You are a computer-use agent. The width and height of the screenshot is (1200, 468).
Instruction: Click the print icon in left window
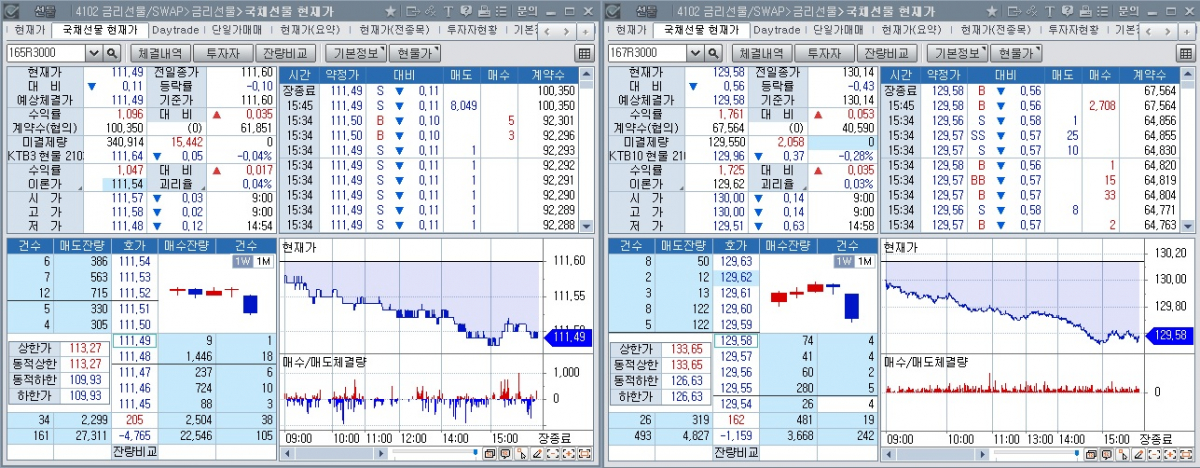point(484,11)
